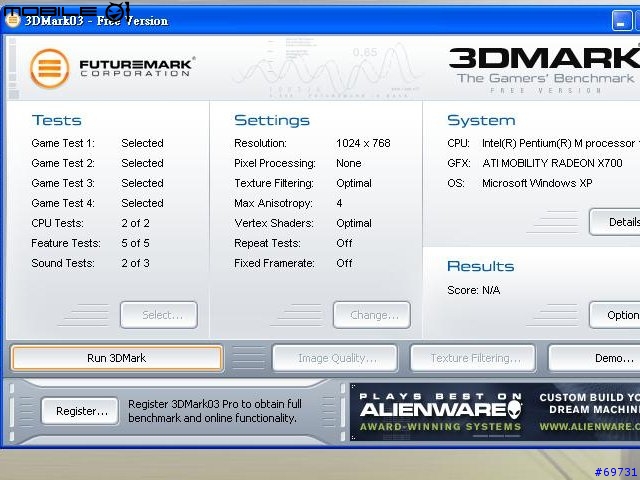Click the 'Register 3DMark03 Pro' description text
This screenshot has width=640, height=480.
(215, 411)
